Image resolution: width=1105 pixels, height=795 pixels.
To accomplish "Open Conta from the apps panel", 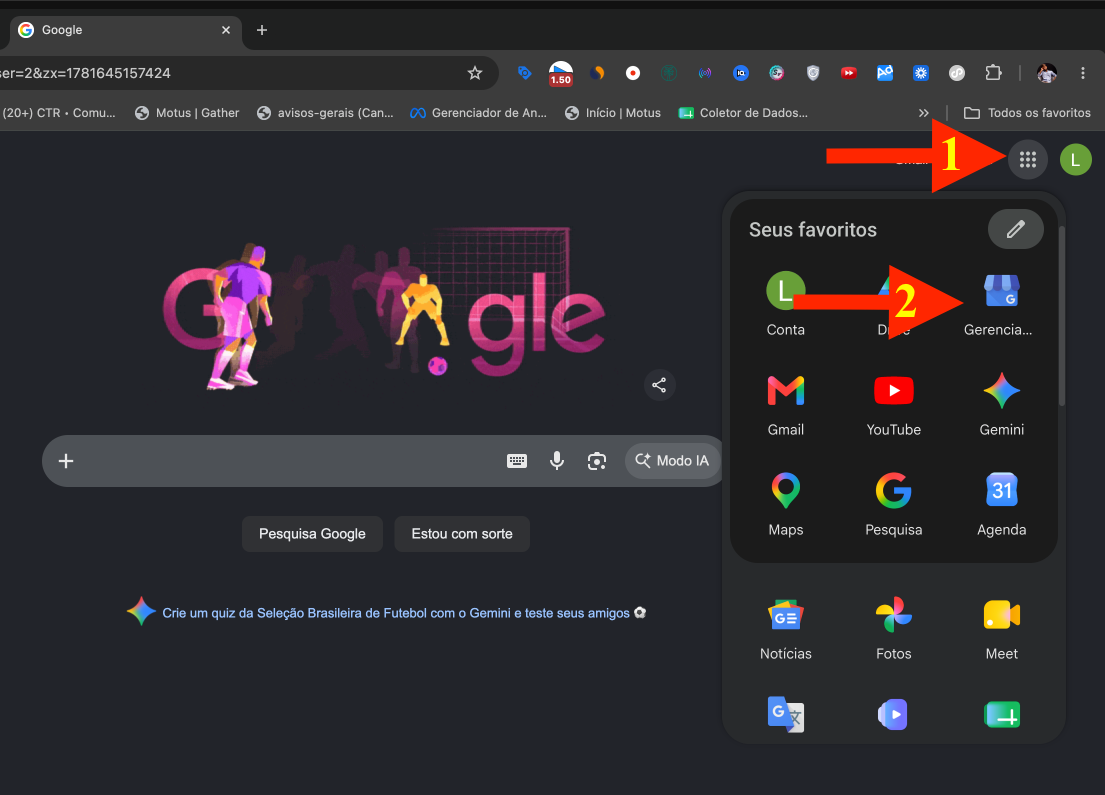I will (x=785, y=304).
